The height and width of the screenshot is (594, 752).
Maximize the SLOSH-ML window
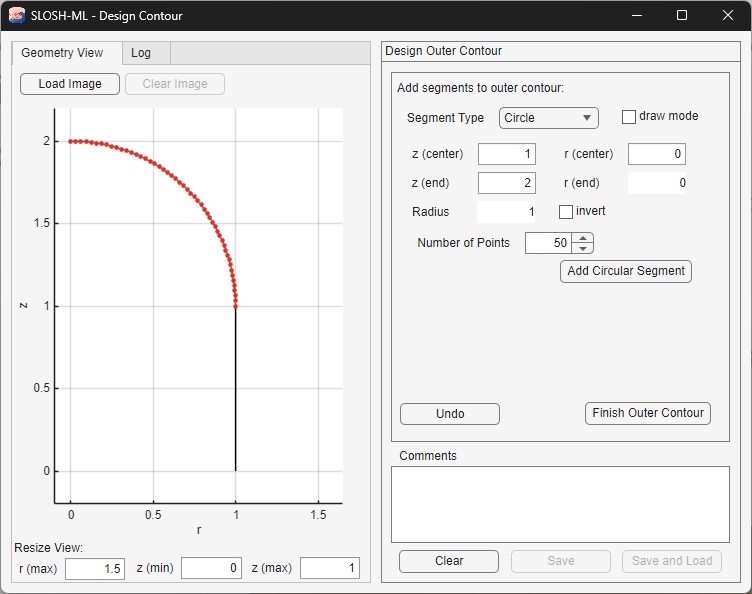[x=682, y=15]
